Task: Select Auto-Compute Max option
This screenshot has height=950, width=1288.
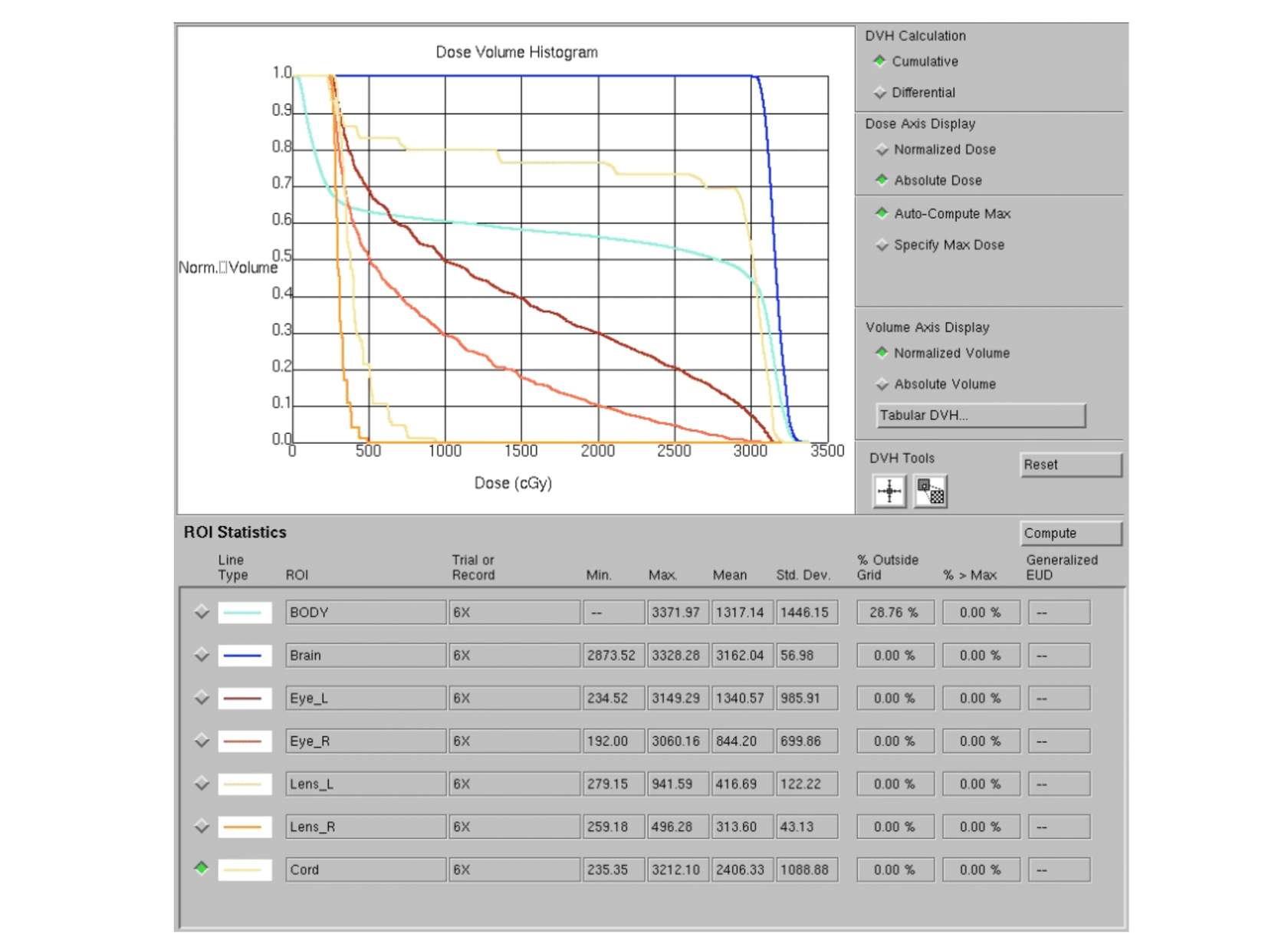Action: point(882,214)
